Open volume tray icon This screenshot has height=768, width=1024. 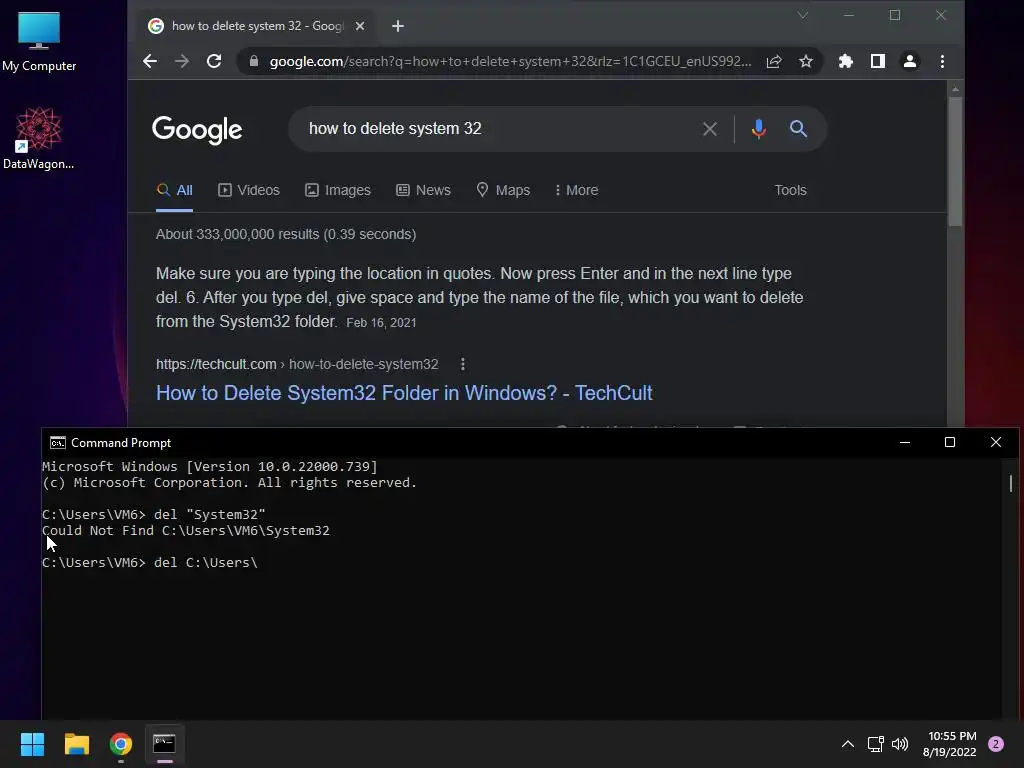(900, 744)
